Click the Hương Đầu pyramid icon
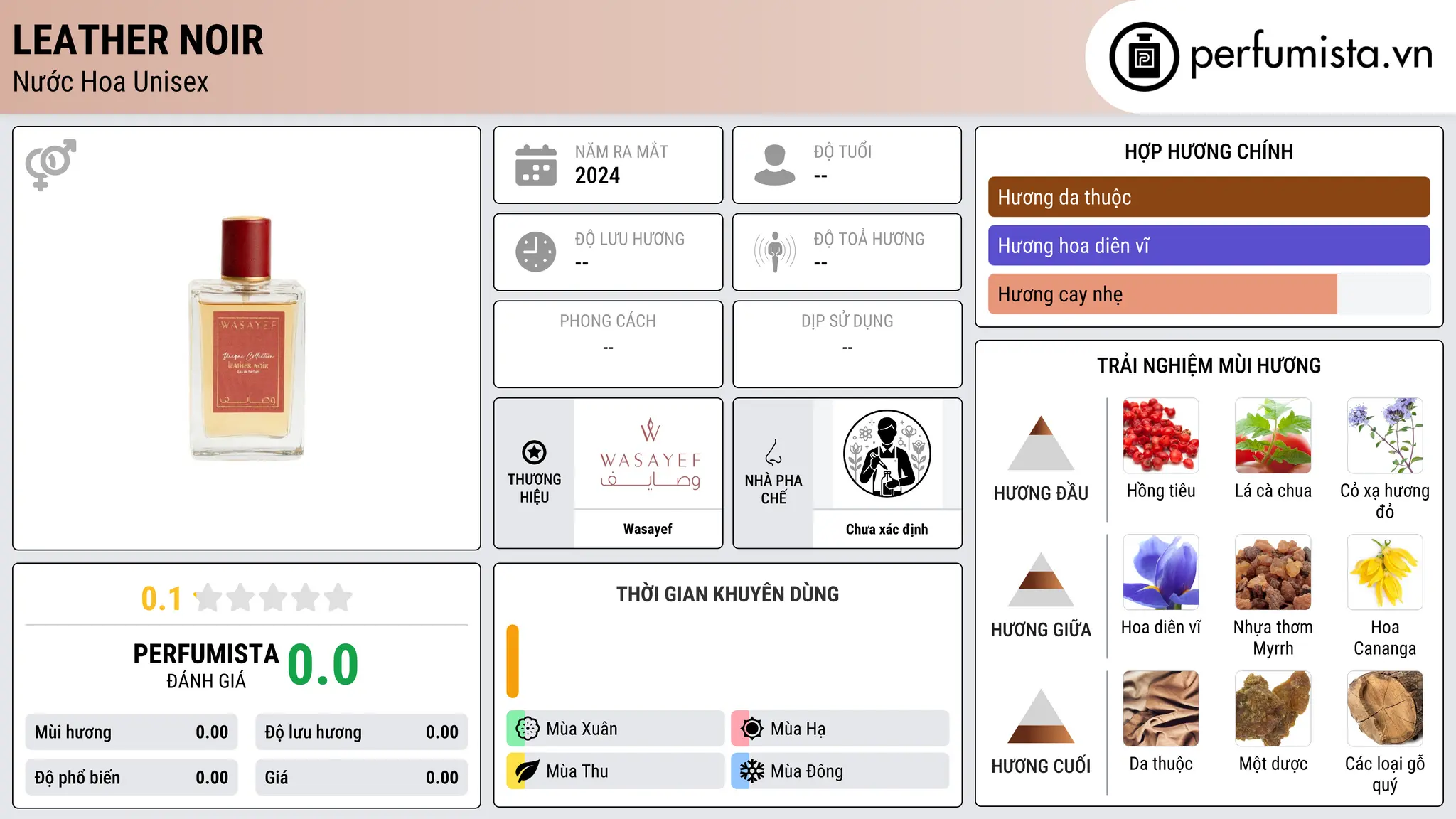Viewport: 1456px width, 819px height. click(x=1041, y=443)
